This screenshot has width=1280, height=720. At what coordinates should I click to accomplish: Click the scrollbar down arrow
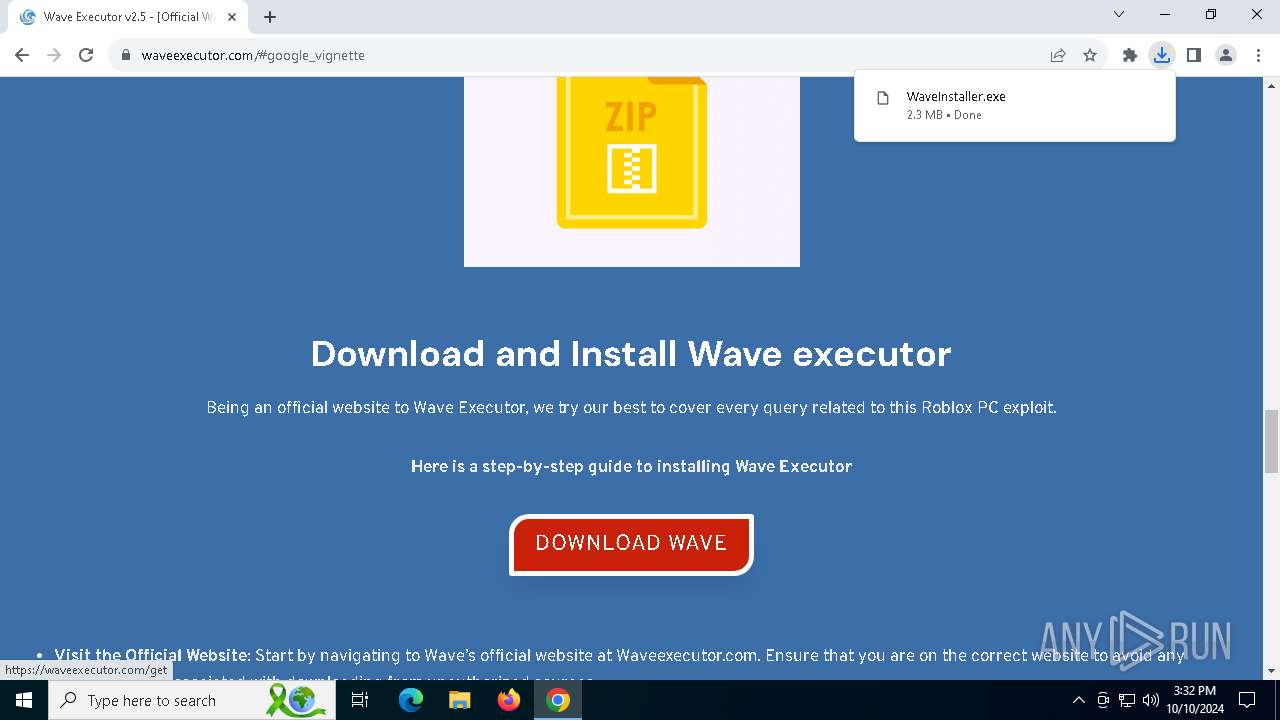(x=1271, y=671)
